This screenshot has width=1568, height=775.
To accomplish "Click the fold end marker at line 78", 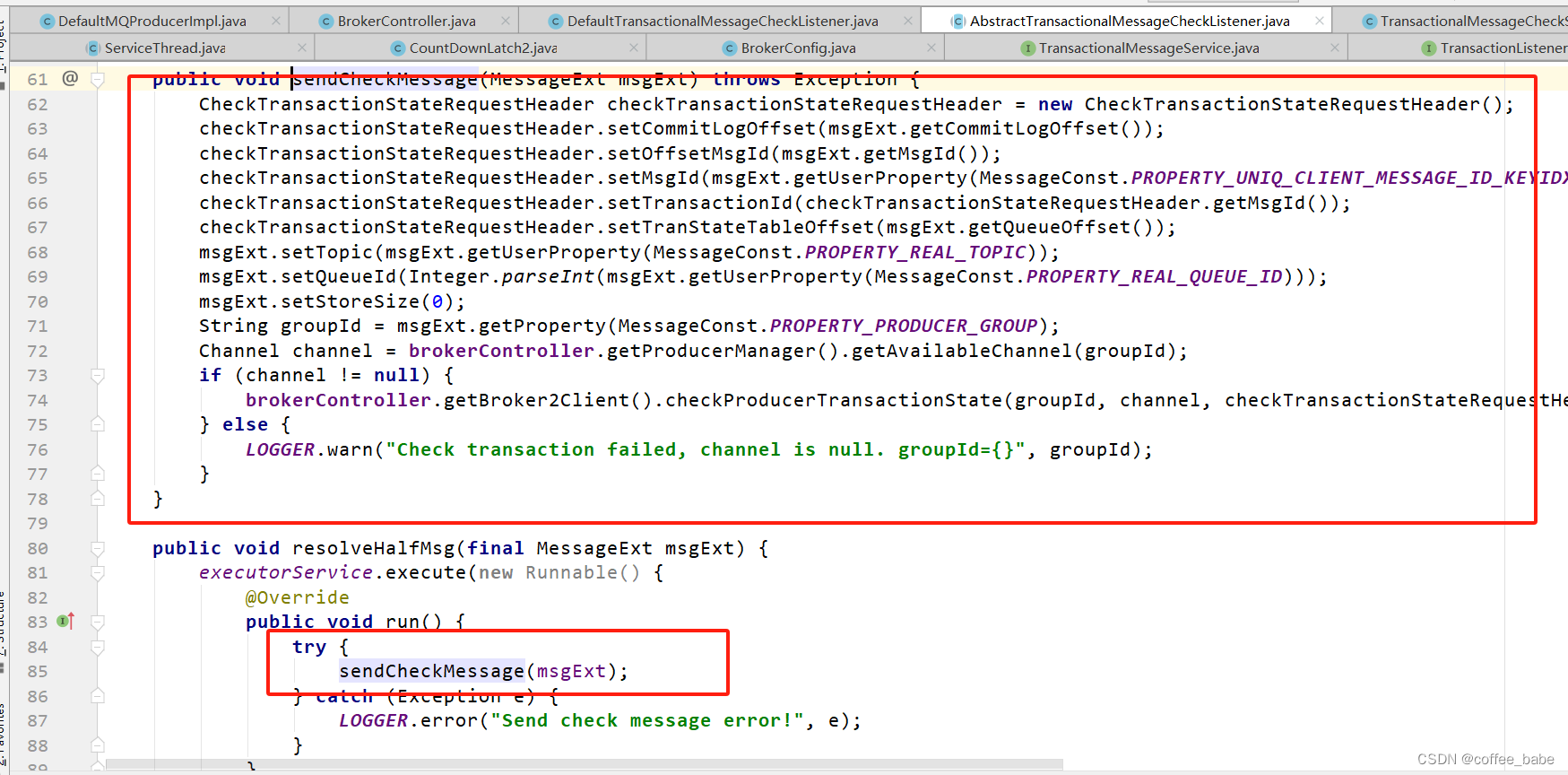I will [x=98, y=499].
